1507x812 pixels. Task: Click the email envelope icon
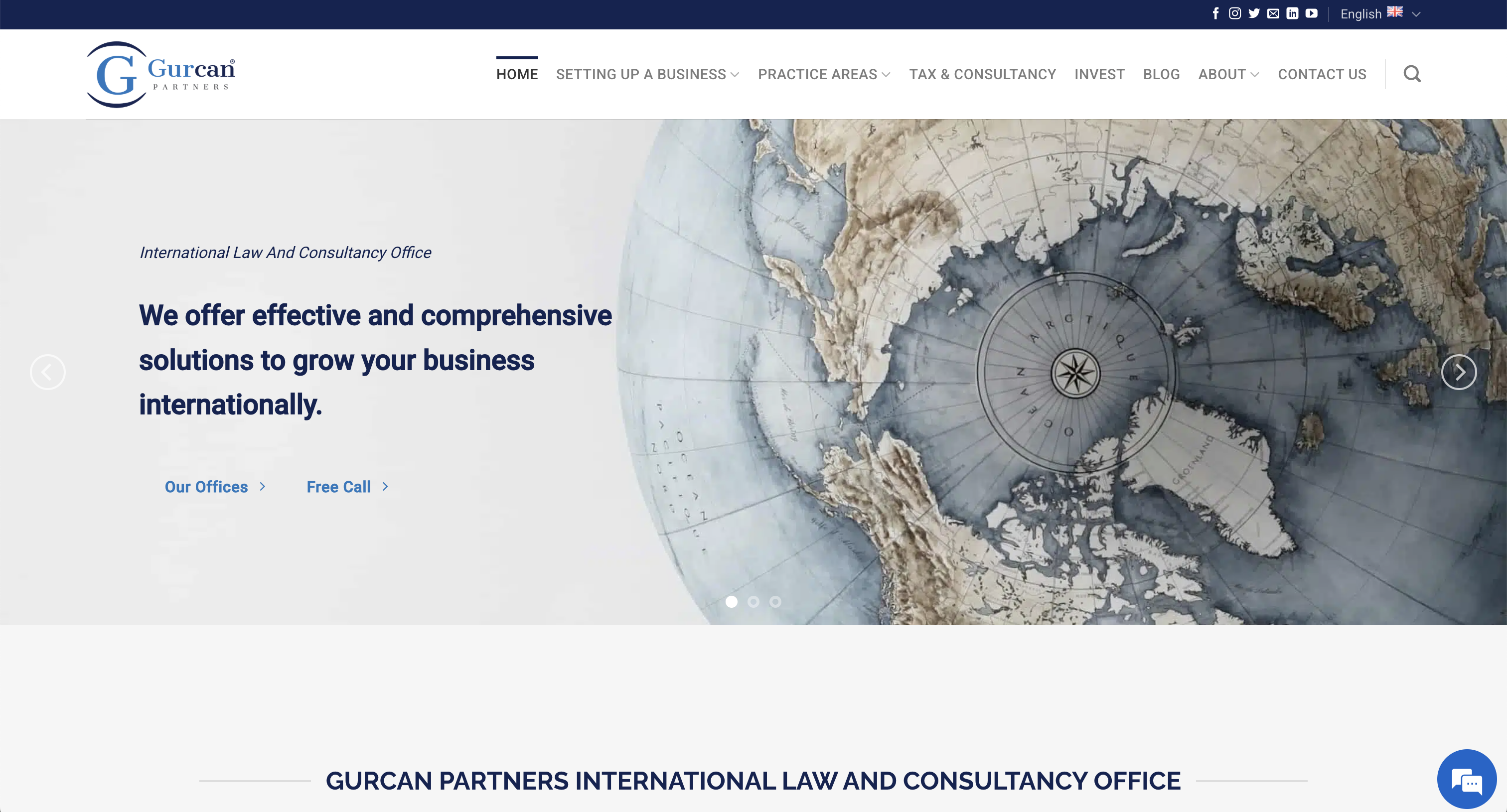1273,13
